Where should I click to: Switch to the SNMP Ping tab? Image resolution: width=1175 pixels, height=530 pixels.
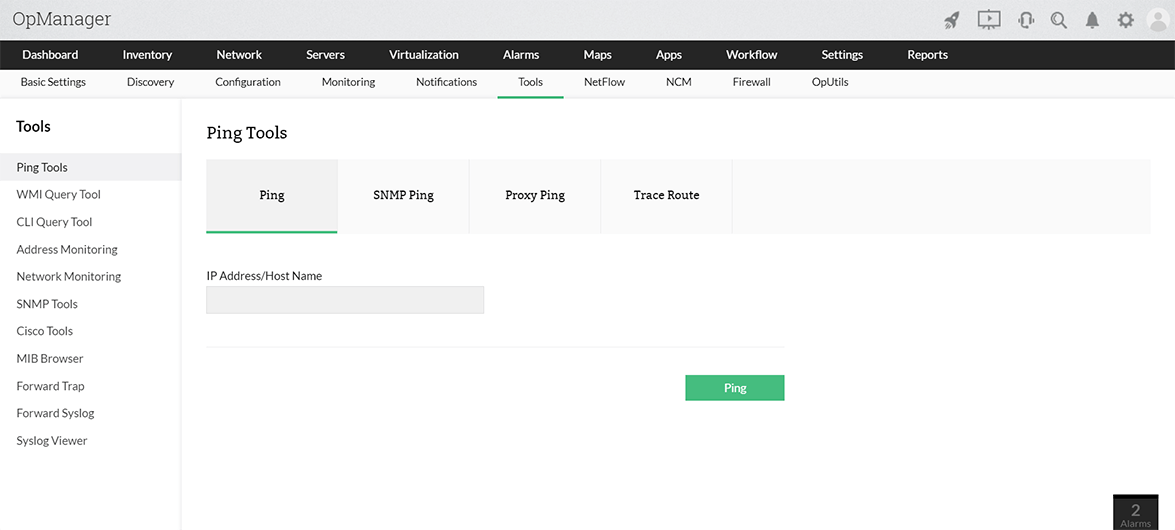point(403,196)
